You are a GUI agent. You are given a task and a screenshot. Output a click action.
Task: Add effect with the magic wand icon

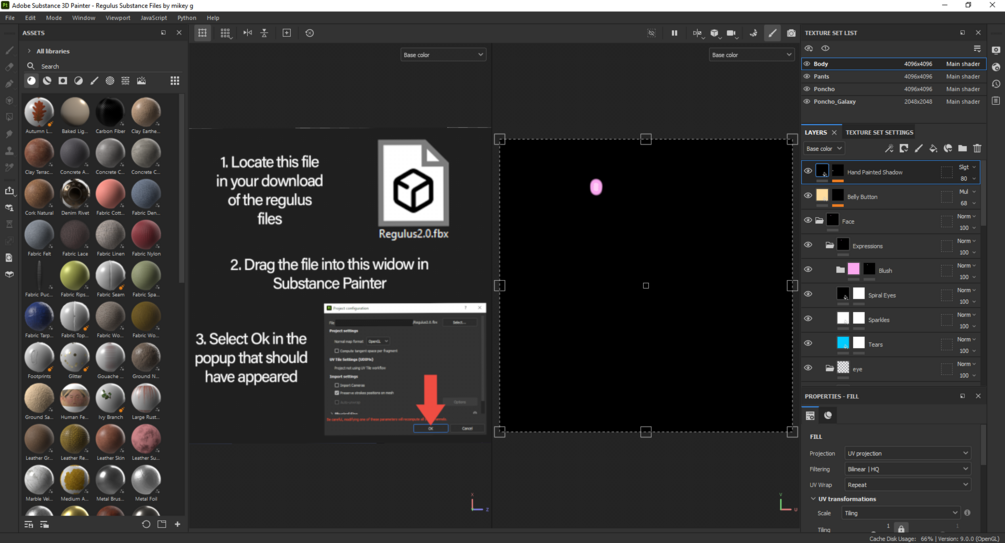(889, 148)
